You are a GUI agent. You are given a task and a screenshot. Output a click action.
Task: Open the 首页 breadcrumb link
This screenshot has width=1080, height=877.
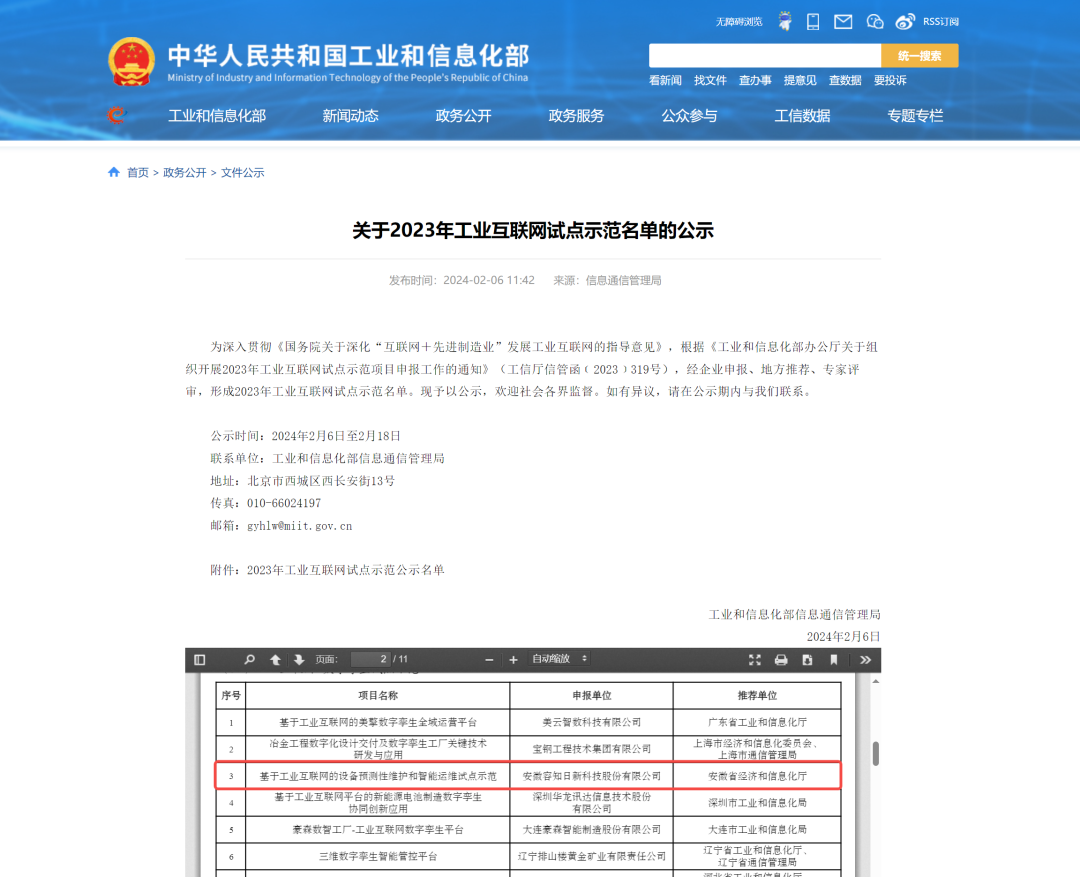(x=137, y=172)
